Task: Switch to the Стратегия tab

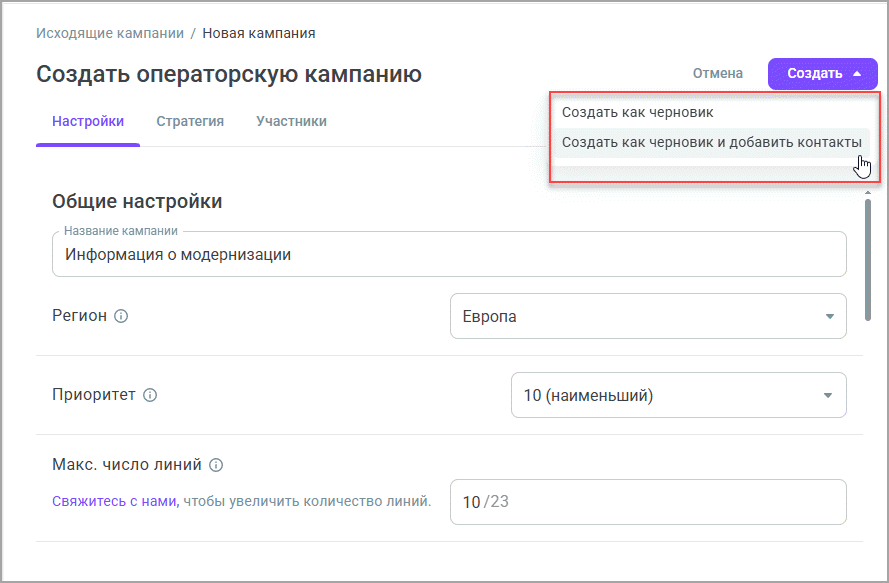Action: [x=190, y=122]
